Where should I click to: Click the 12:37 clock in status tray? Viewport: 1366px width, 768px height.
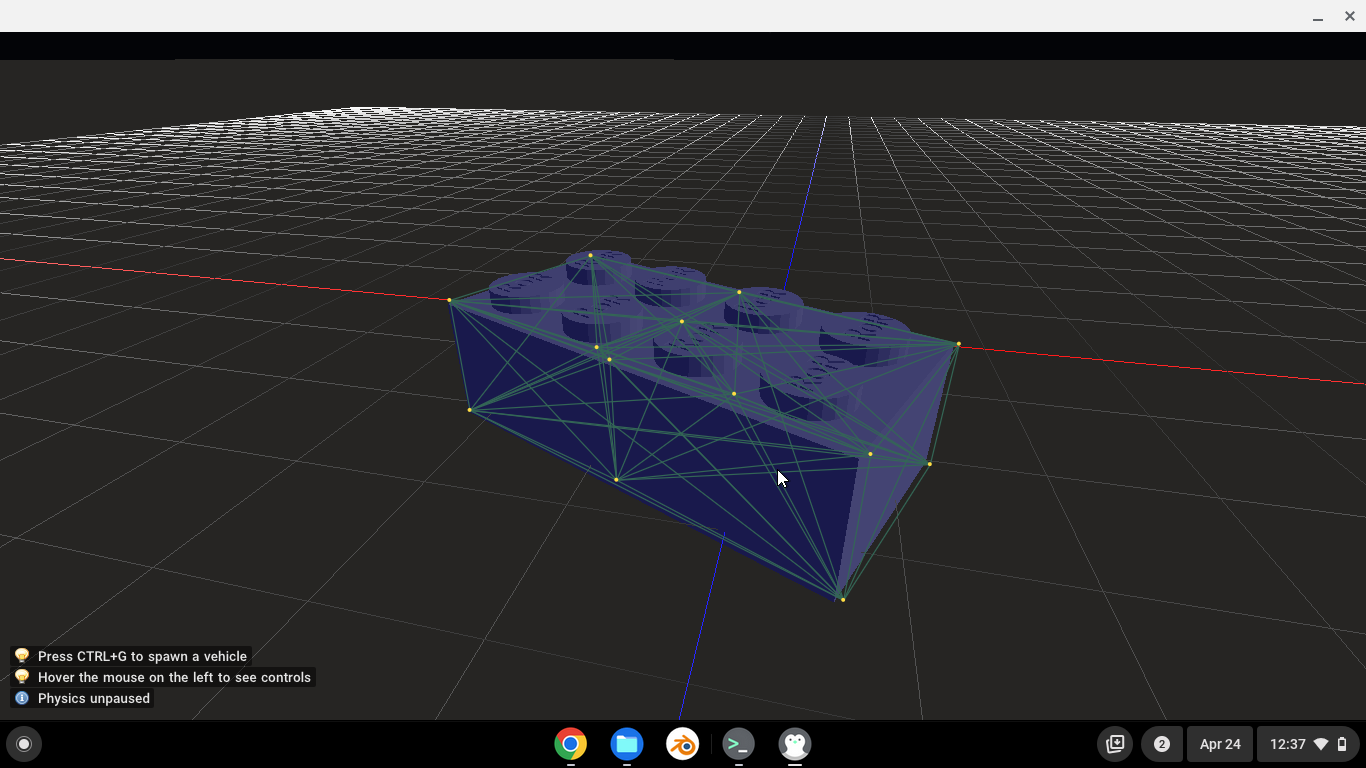(1287, 744)
